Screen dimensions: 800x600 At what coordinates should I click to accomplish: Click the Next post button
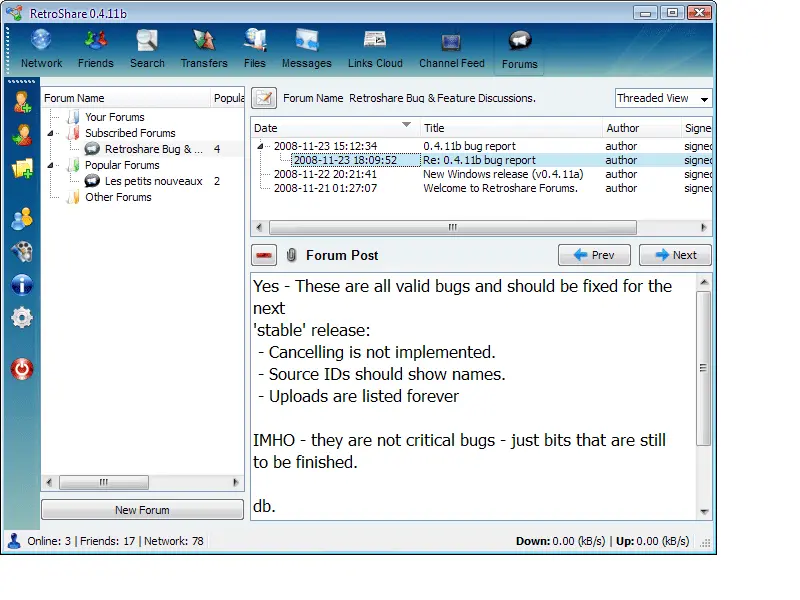[x=675, y=255]
